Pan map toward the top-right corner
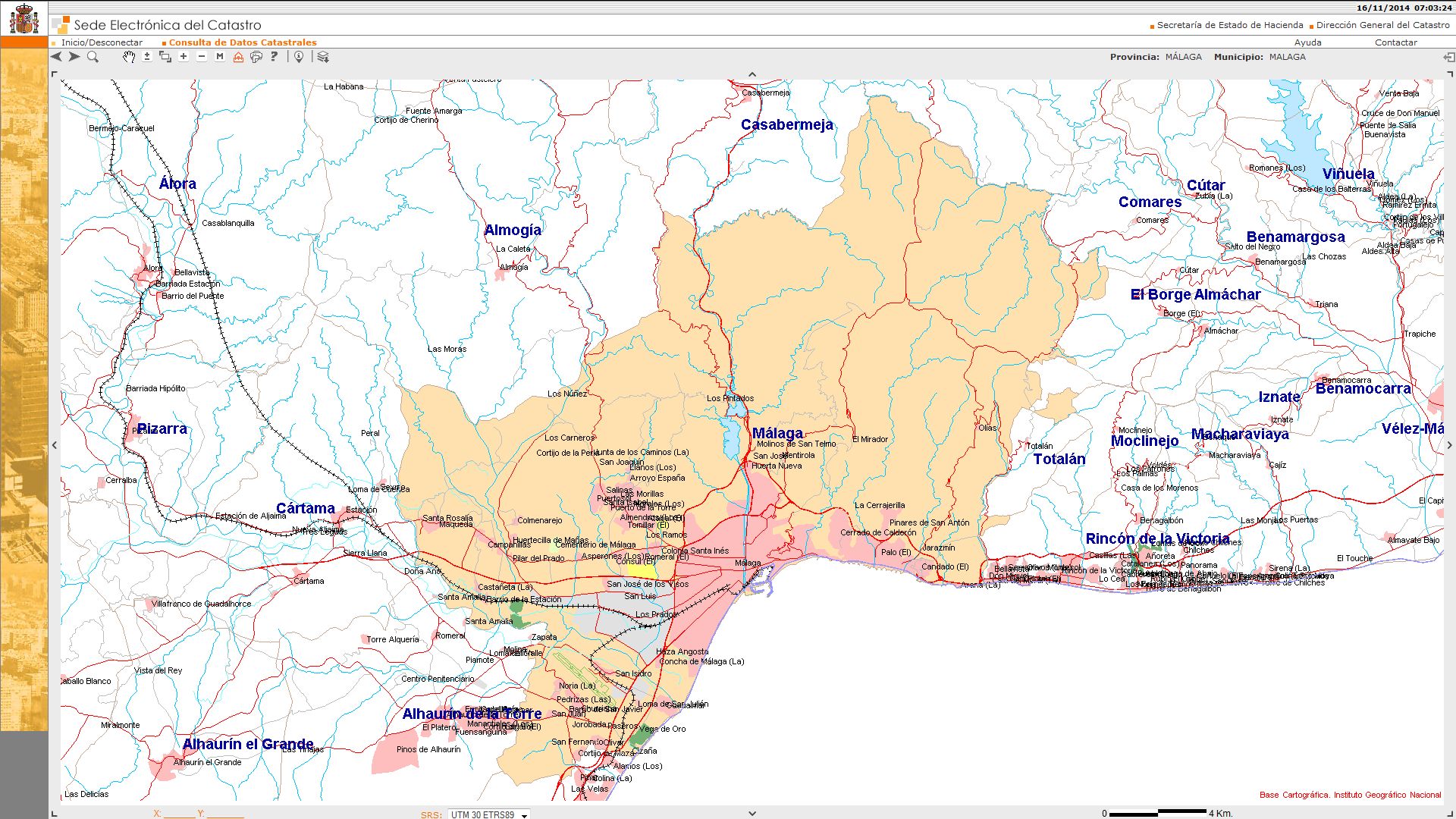The width and height of the screenshot is (1456, 819). click(1451, 74)
